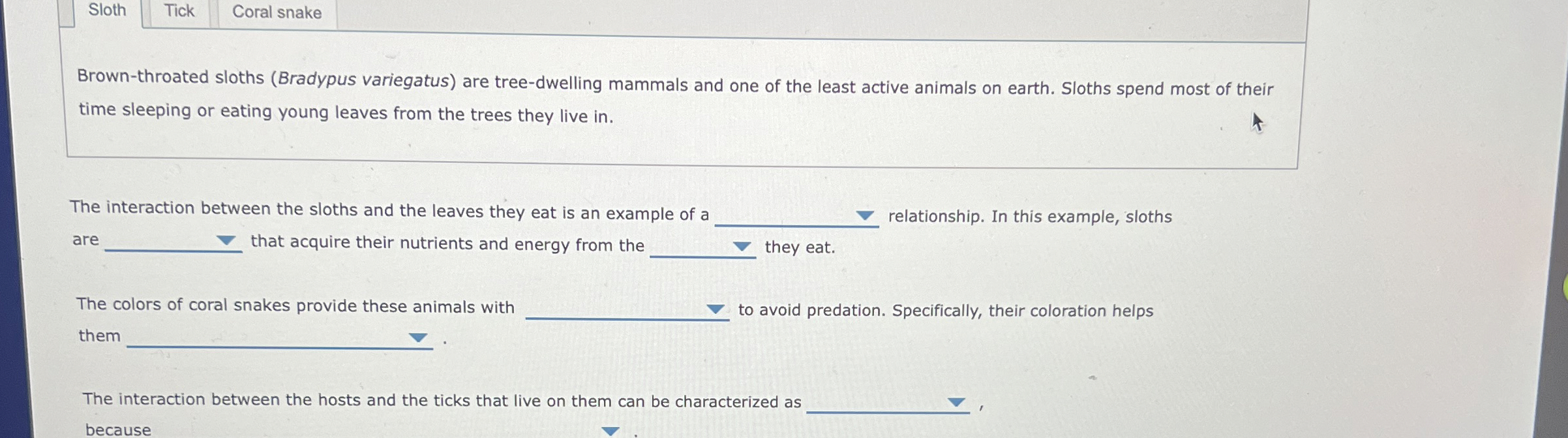
Task: Select the Sloth tab
Action: click(x=106, y=10)
